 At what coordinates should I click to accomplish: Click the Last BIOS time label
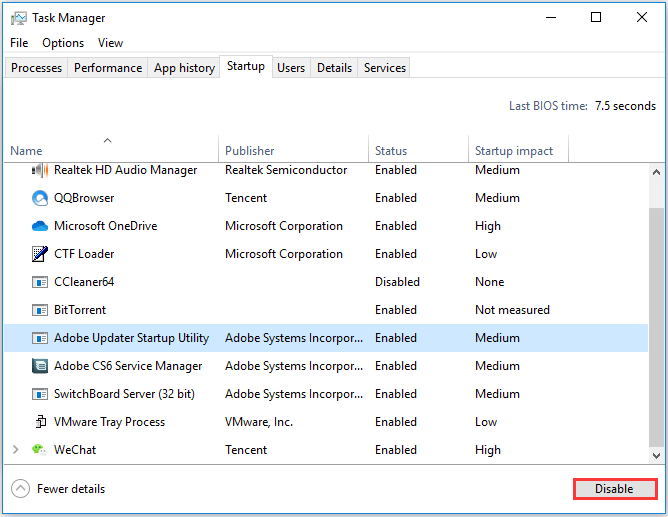tap(548, 106)
